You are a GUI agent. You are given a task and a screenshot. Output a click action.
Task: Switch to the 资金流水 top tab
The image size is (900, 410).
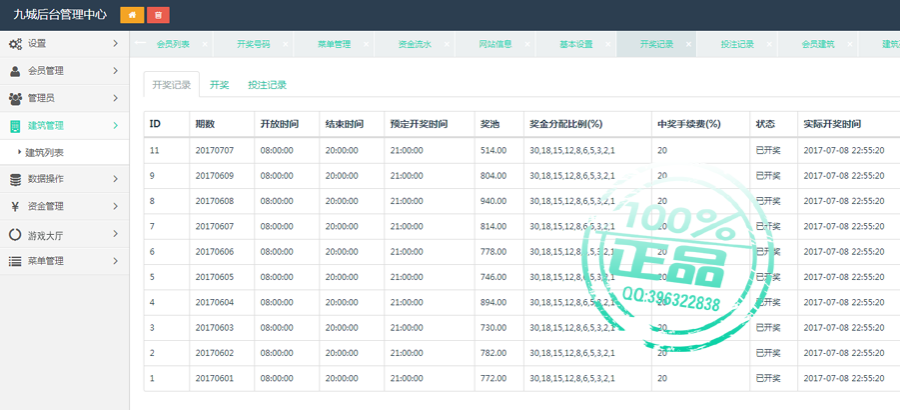point(414,44)
